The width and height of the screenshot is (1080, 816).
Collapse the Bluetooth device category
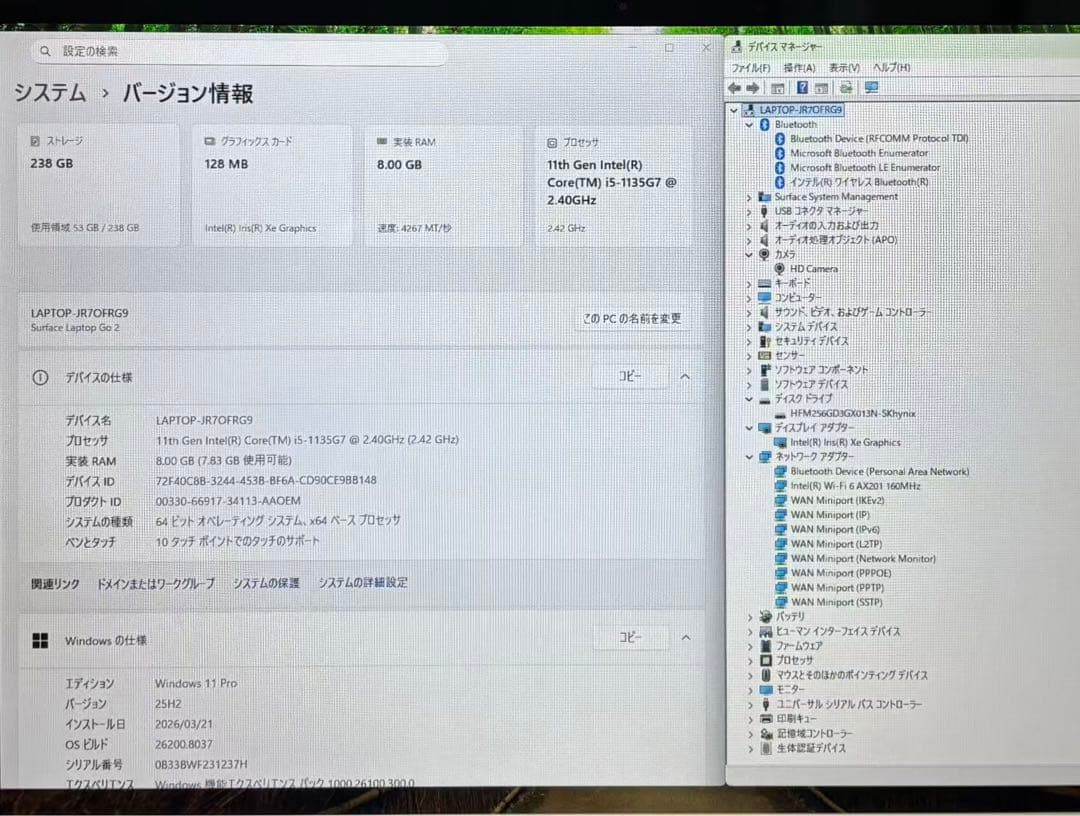(748, 124)
